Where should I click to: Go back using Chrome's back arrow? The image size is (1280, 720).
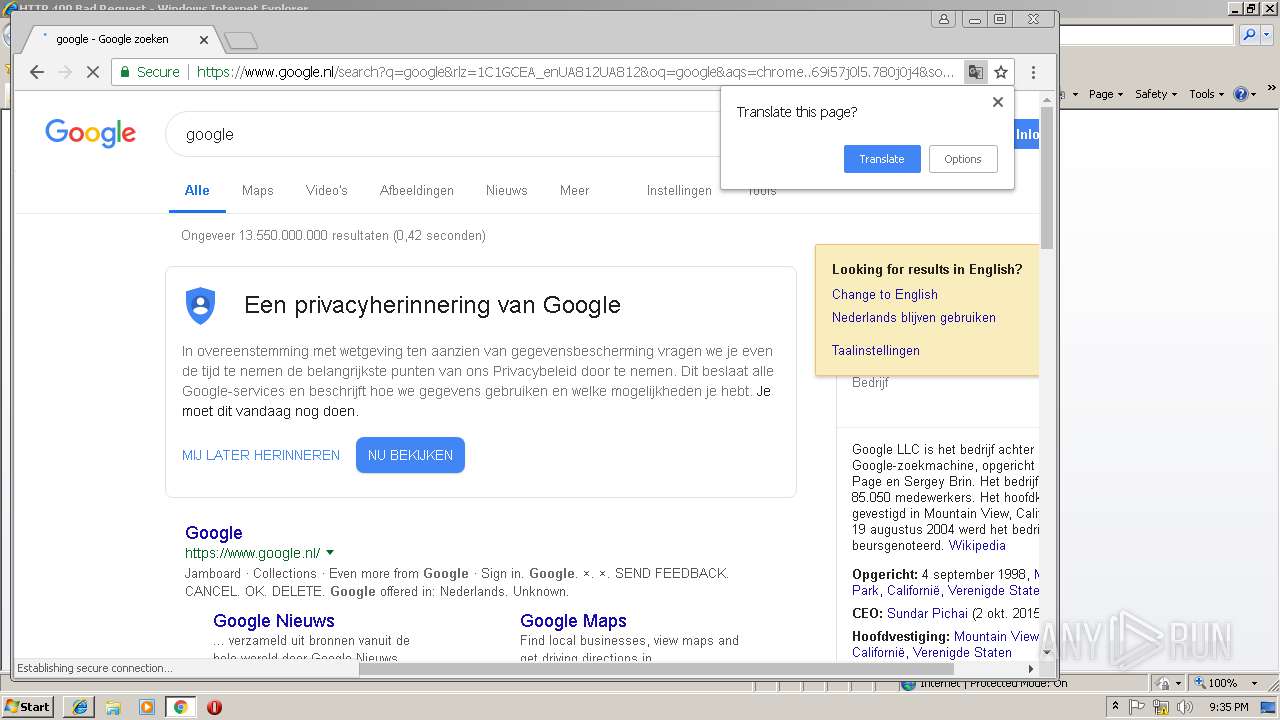[x=37, y=72]
